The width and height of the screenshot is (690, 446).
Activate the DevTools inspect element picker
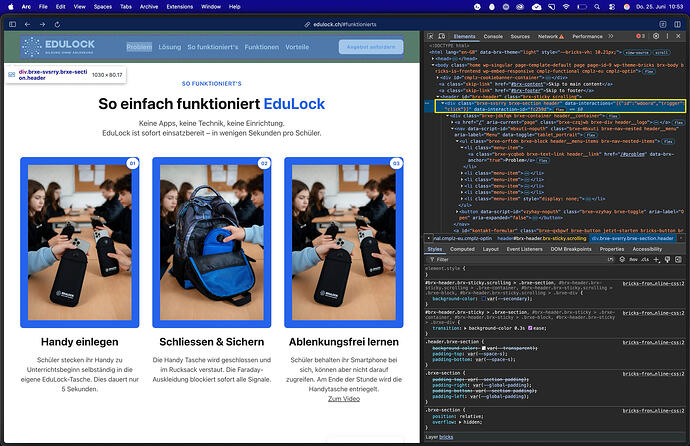[430, 36]
